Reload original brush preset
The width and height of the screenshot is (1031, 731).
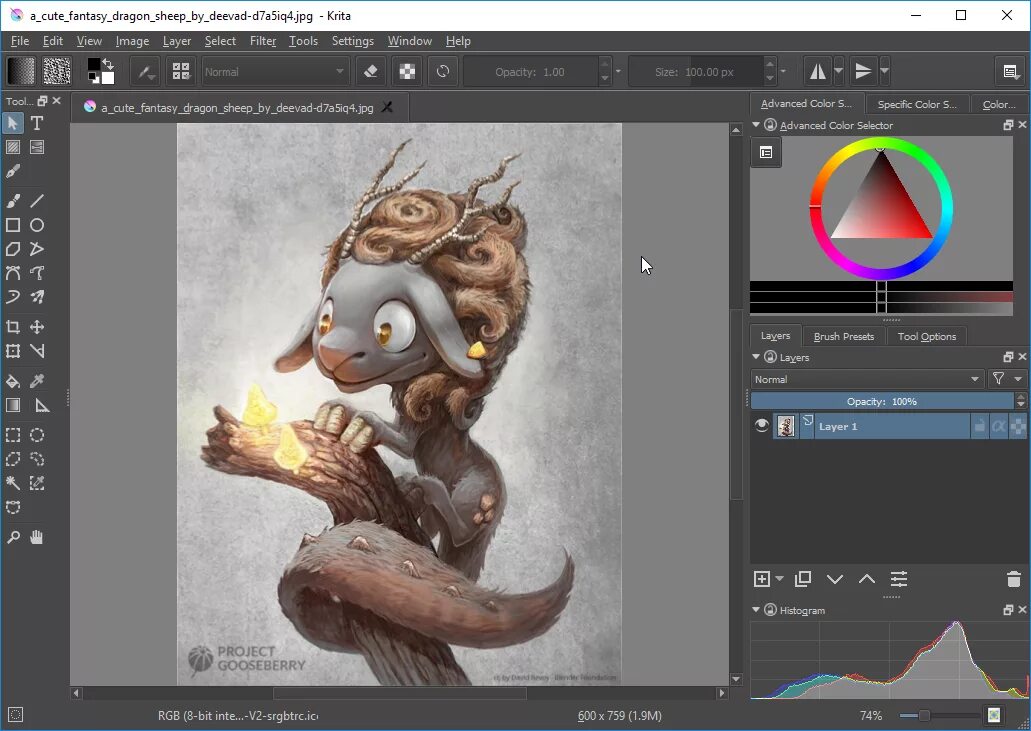pos(443,72)
